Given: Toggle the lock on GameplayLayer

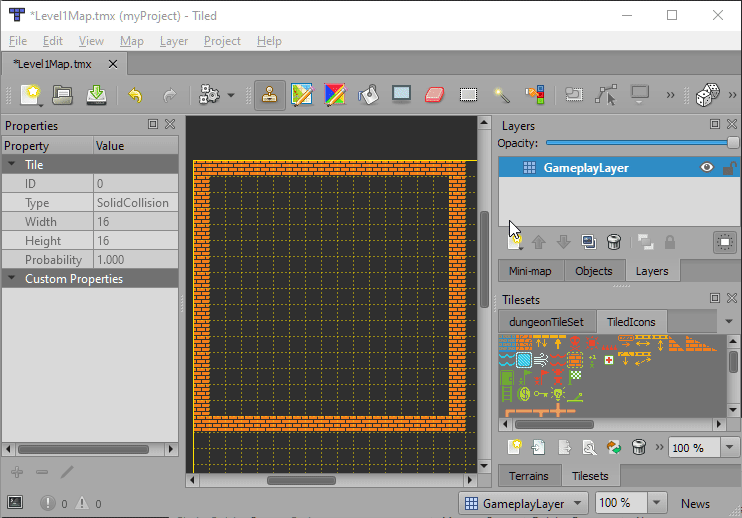Looking at the screenshot, I should point(730,168).
